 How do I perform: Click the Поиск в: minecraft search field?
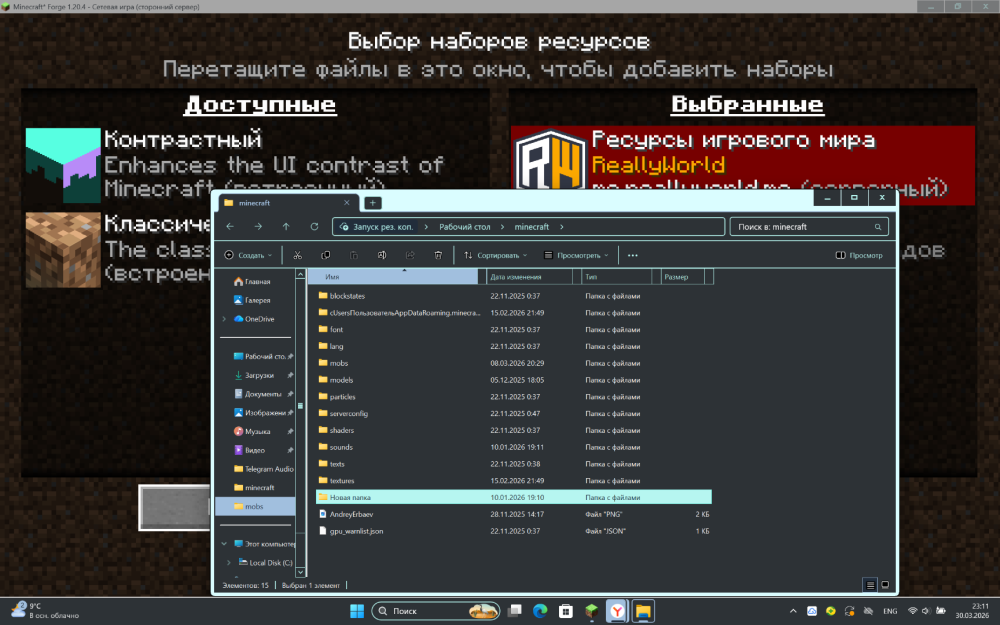(x=809, y=227)
